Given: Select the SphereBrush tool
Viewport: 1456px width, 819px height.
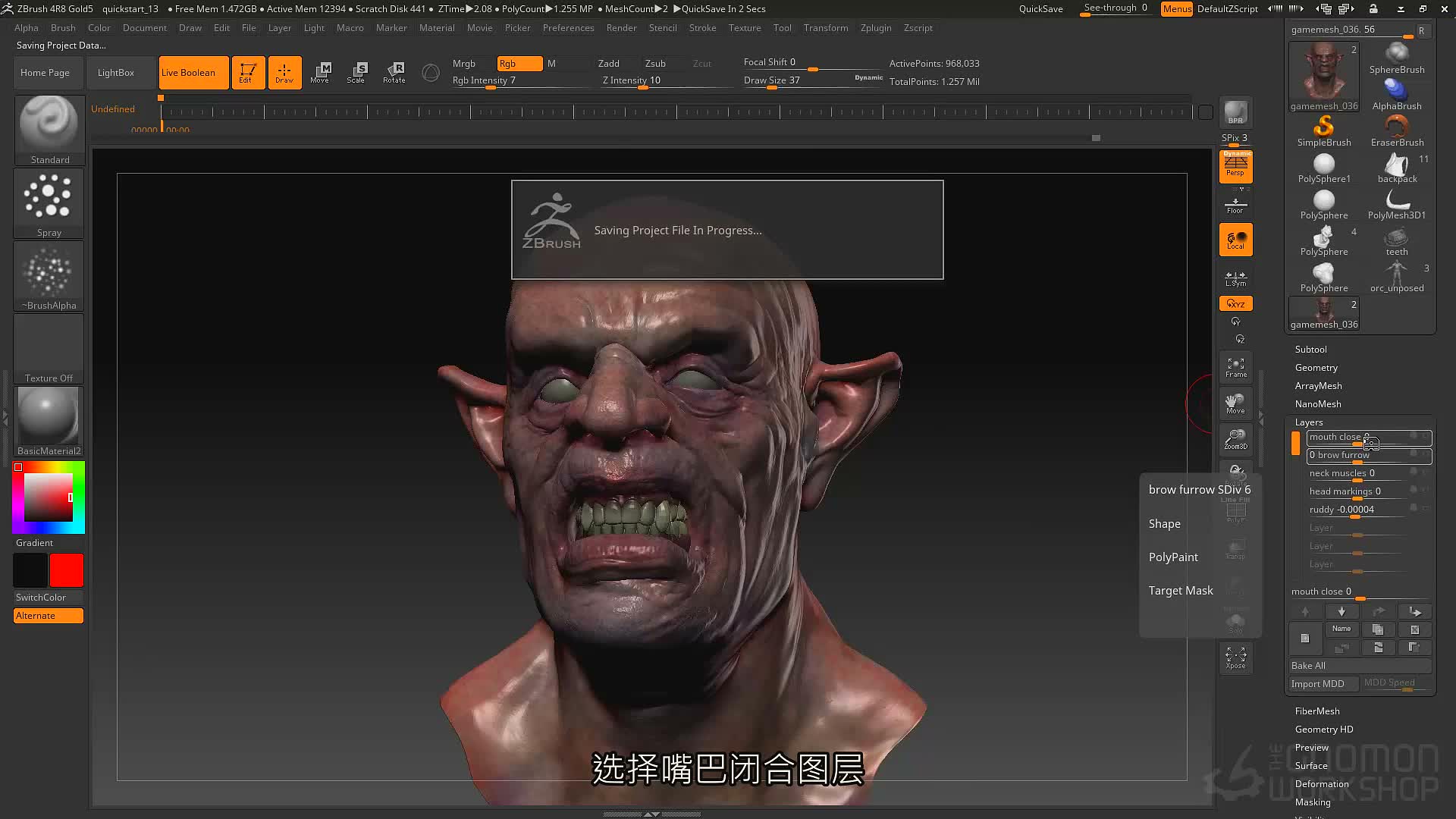Looking at the screenshot, I should (1397, 58).
